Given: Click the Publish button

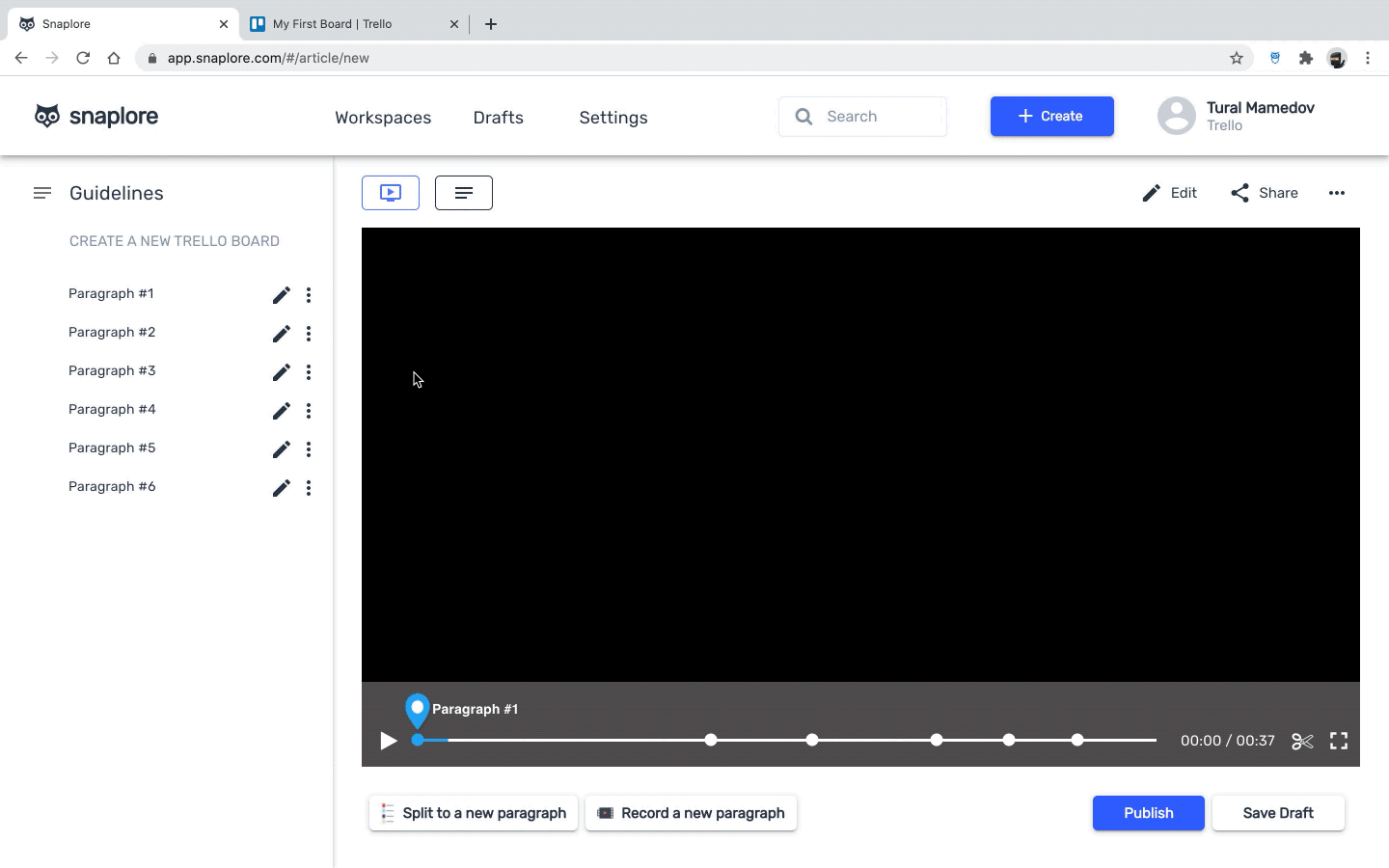Looking at the screenshot, I should 1148,813.
